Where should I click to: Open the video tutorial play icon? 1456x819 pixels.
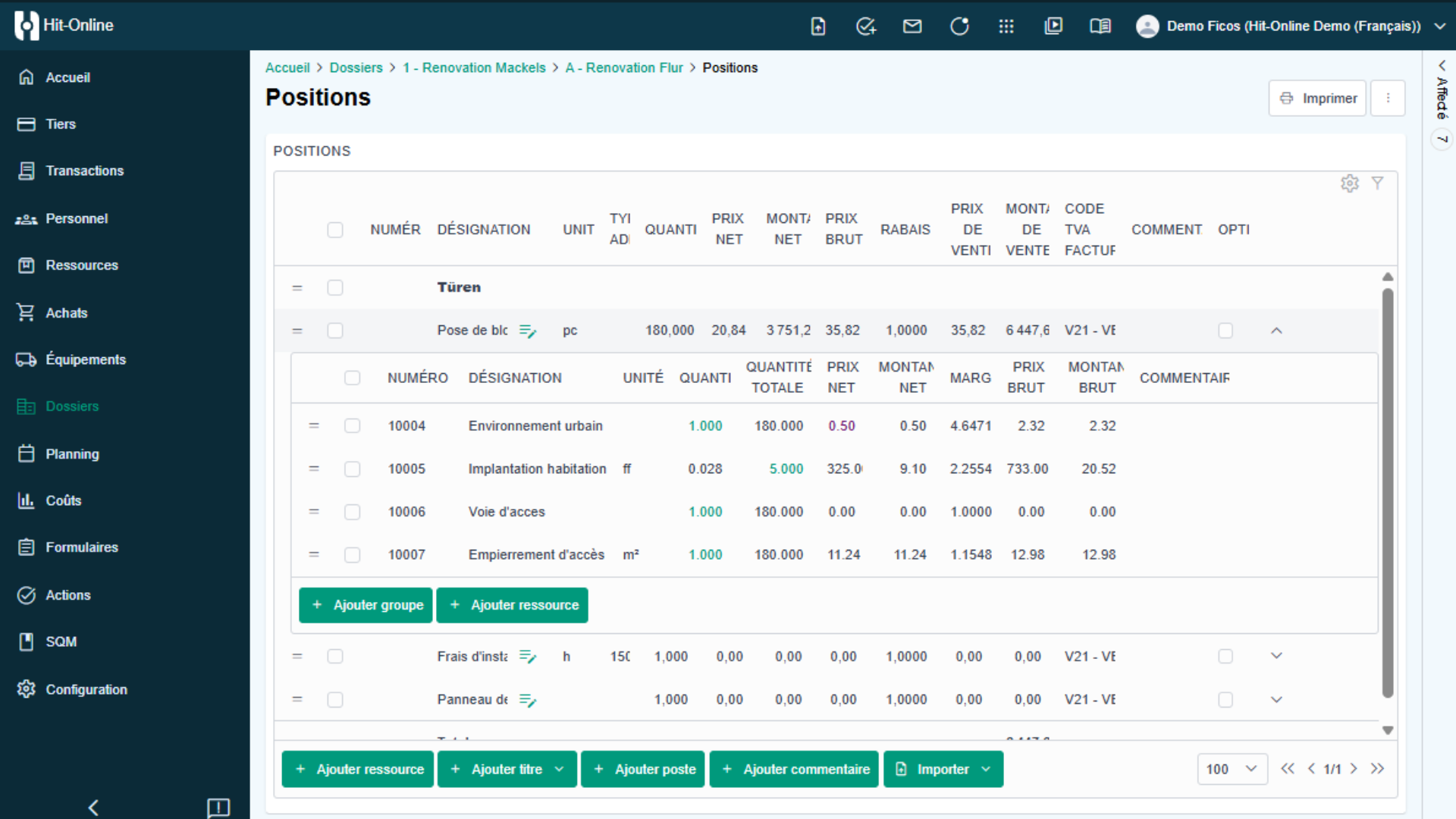point(1053,27)
